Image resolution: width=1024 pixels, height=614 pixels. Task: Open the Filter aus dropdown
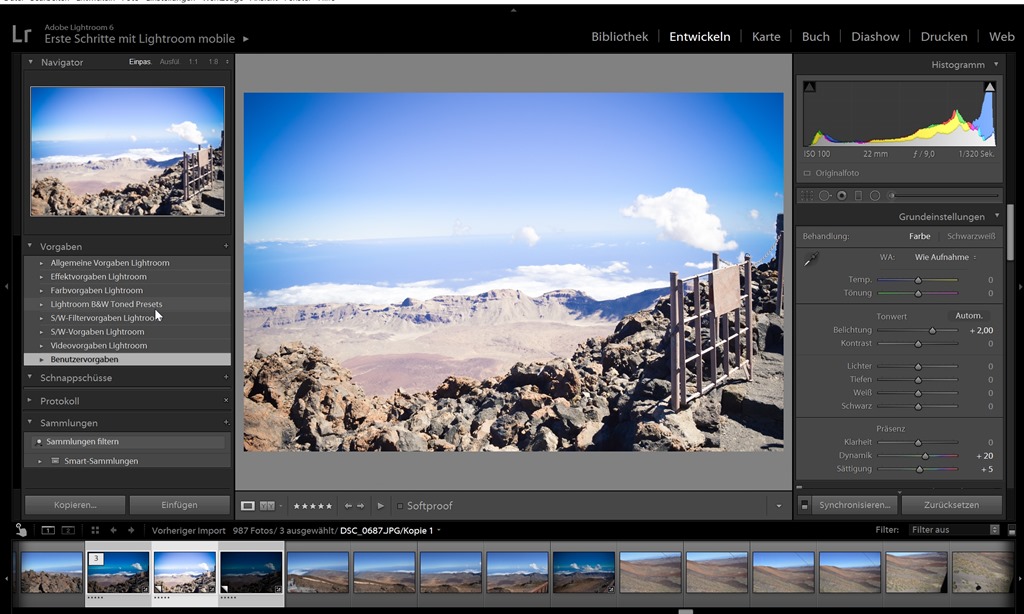[x=954, y=530]
